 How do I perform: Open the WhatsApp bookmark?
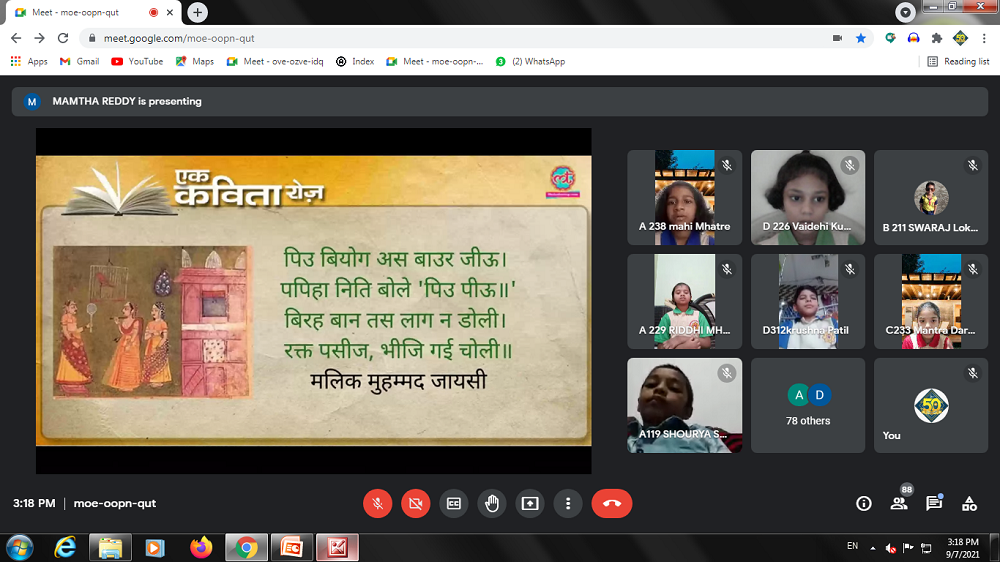[x=530, y=61]
